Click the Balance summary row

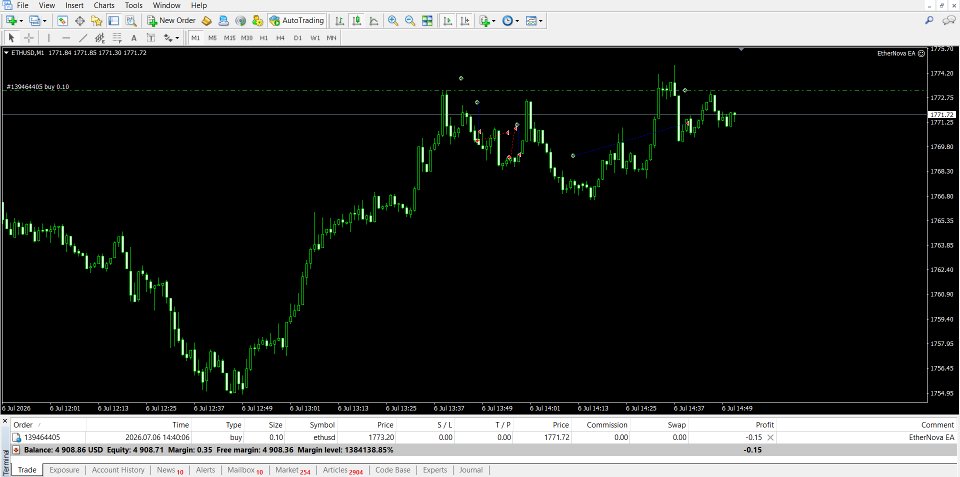[x=484, y=449]
